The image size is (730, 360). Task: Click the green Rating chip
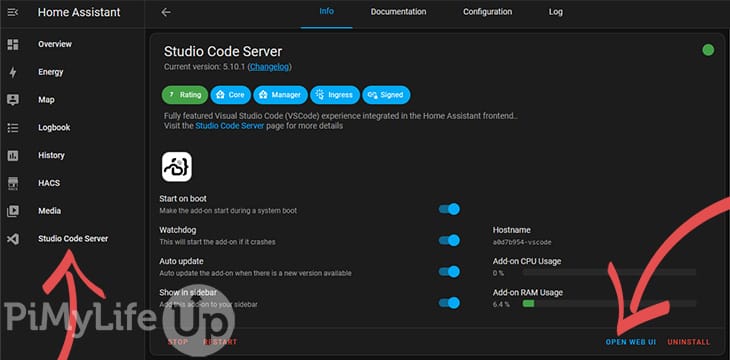185,95
